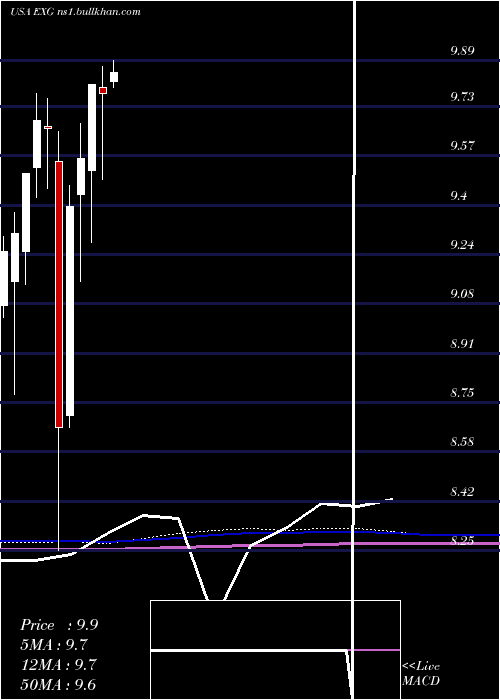This screenshot has width=500, height=700.
Task: Click the '<<Live MACD' label
Action: (x=421, y=674)
